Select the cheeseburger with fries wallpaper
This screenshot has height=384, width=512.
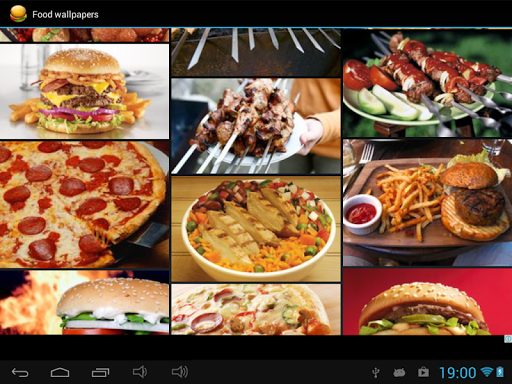pos(84,91)
